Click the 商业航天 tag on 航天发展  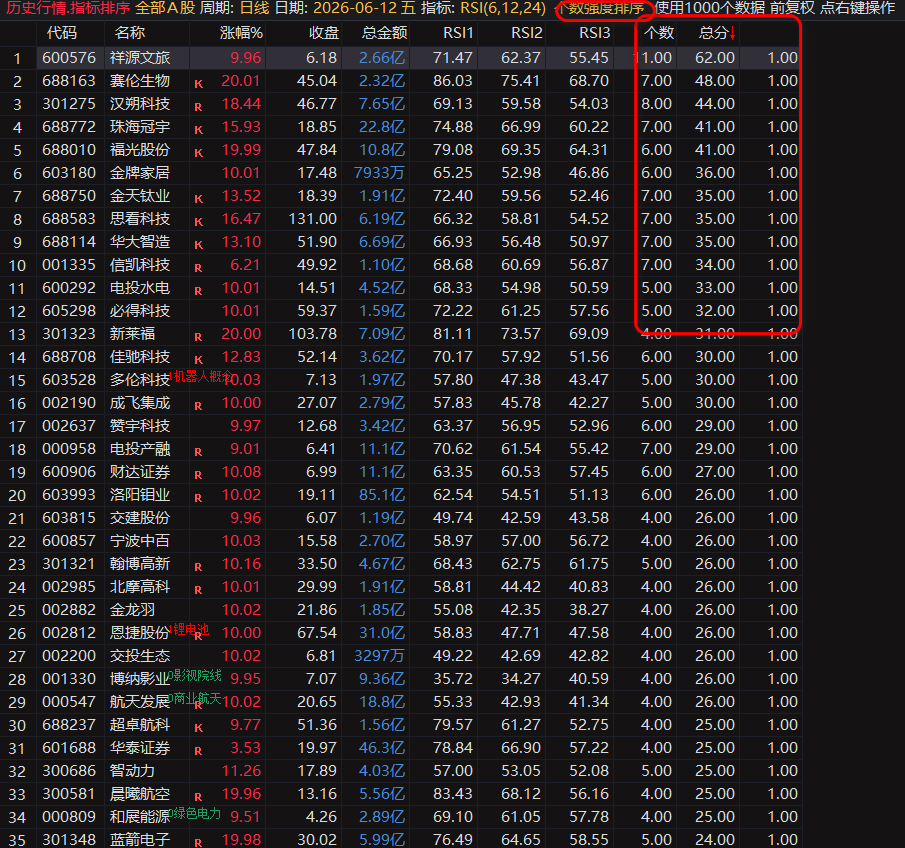pos(197,698)
